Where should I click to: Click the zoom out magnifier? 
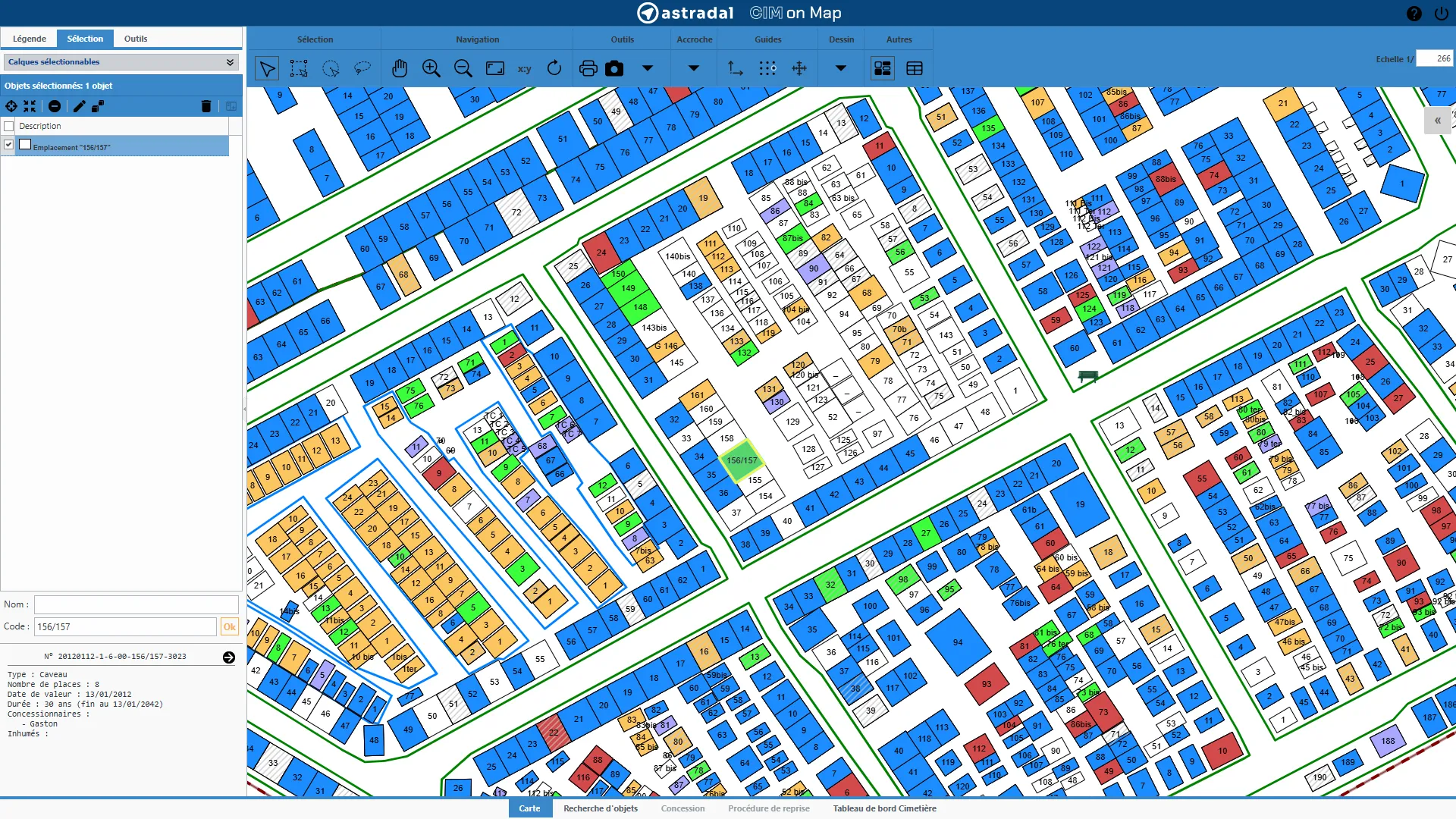(x=463, y=69)
